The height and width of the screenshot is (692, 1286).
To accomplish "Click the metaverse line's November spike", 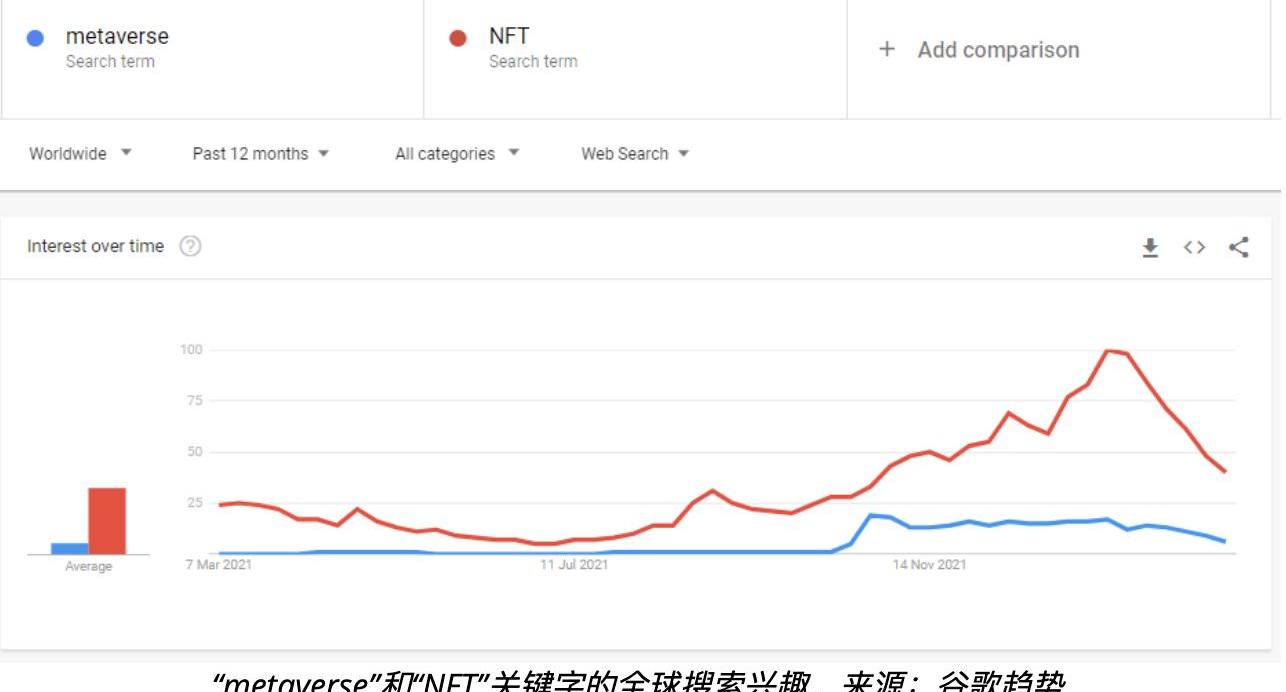I will coord(871,515).
